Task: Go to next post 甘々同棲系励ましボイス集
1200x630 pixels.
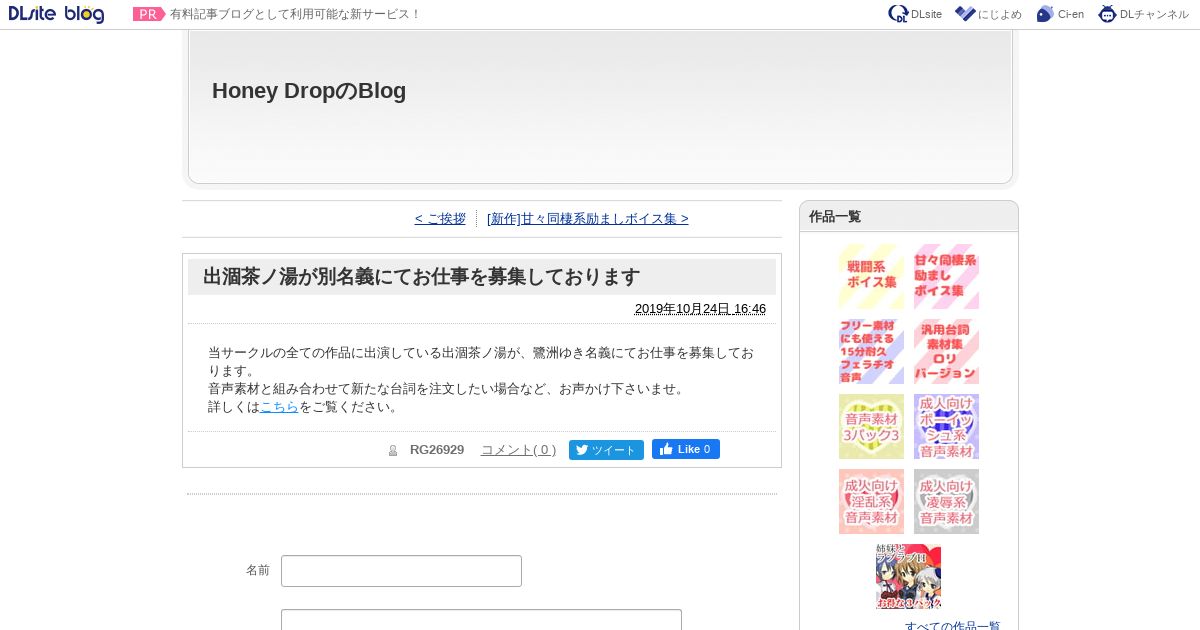Action: [588, 219]
